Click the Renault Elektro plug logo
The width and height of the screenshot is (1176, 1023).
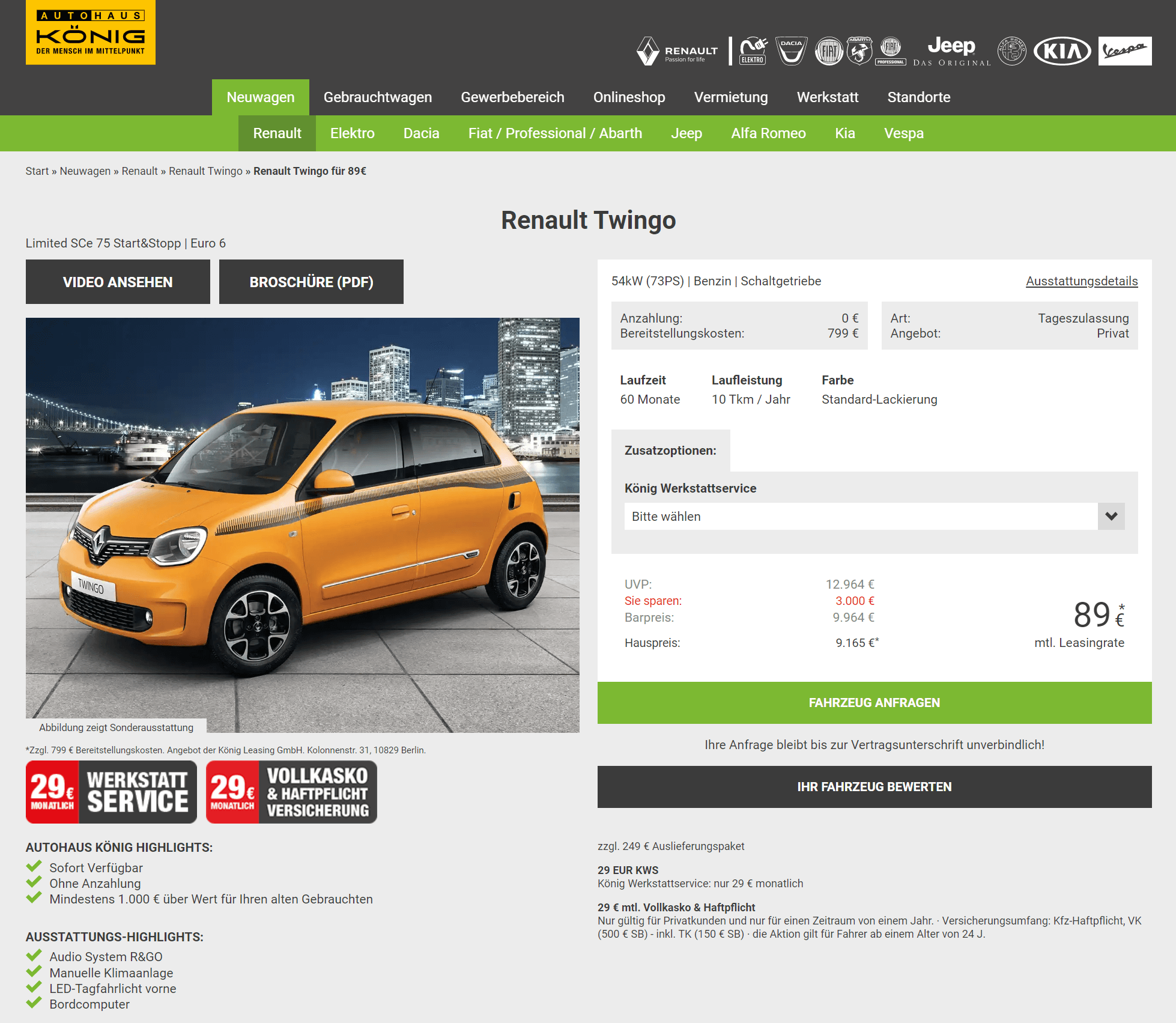pos(753,52)
